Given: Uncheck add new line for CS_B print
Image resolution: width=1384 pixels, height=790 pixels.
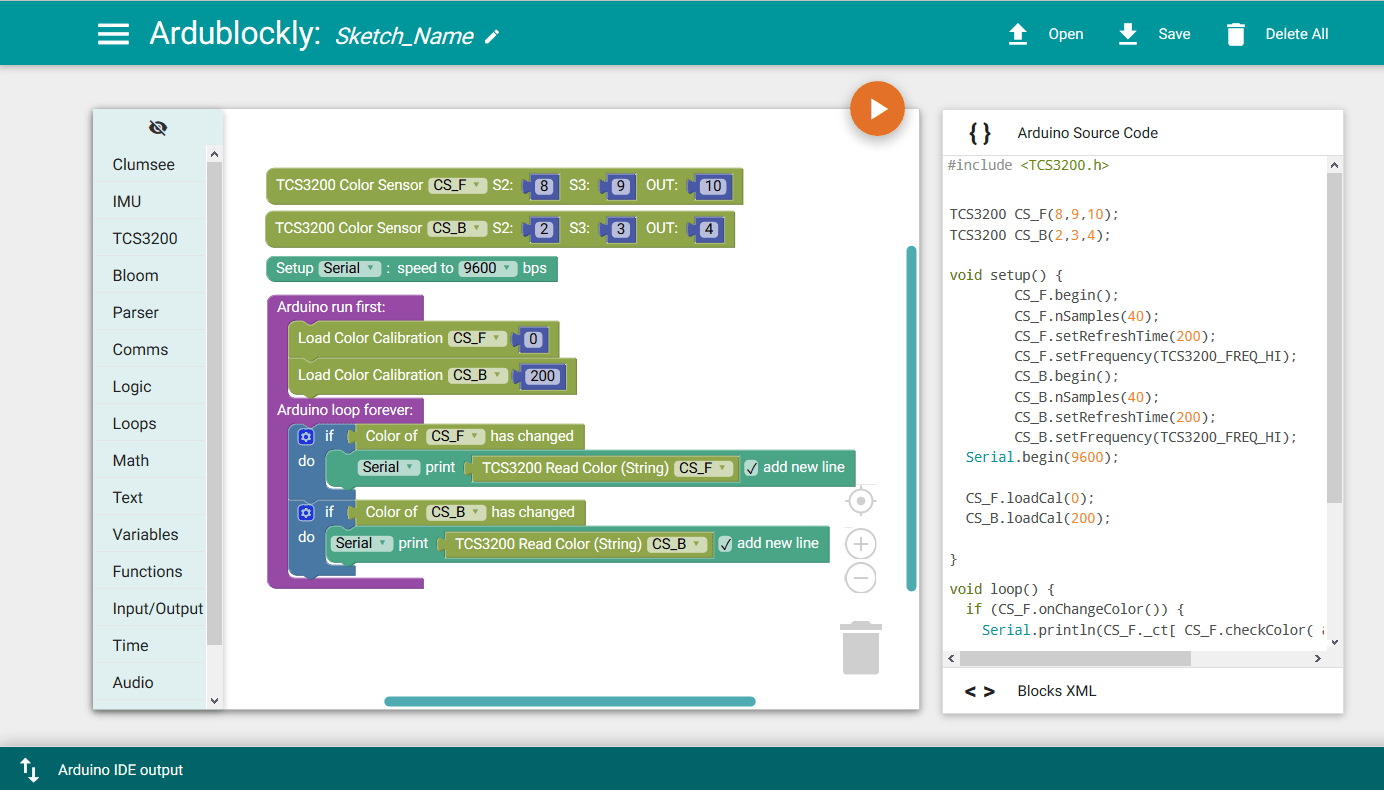Looking at the screenshot, I should click(725, 544).
